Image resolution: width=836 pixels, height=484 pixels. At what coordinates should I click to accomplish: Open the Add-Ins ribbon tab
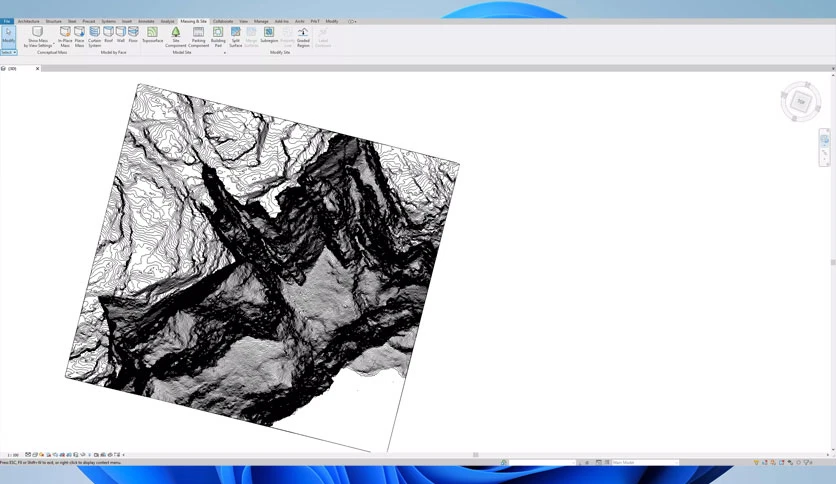point(282,21)
